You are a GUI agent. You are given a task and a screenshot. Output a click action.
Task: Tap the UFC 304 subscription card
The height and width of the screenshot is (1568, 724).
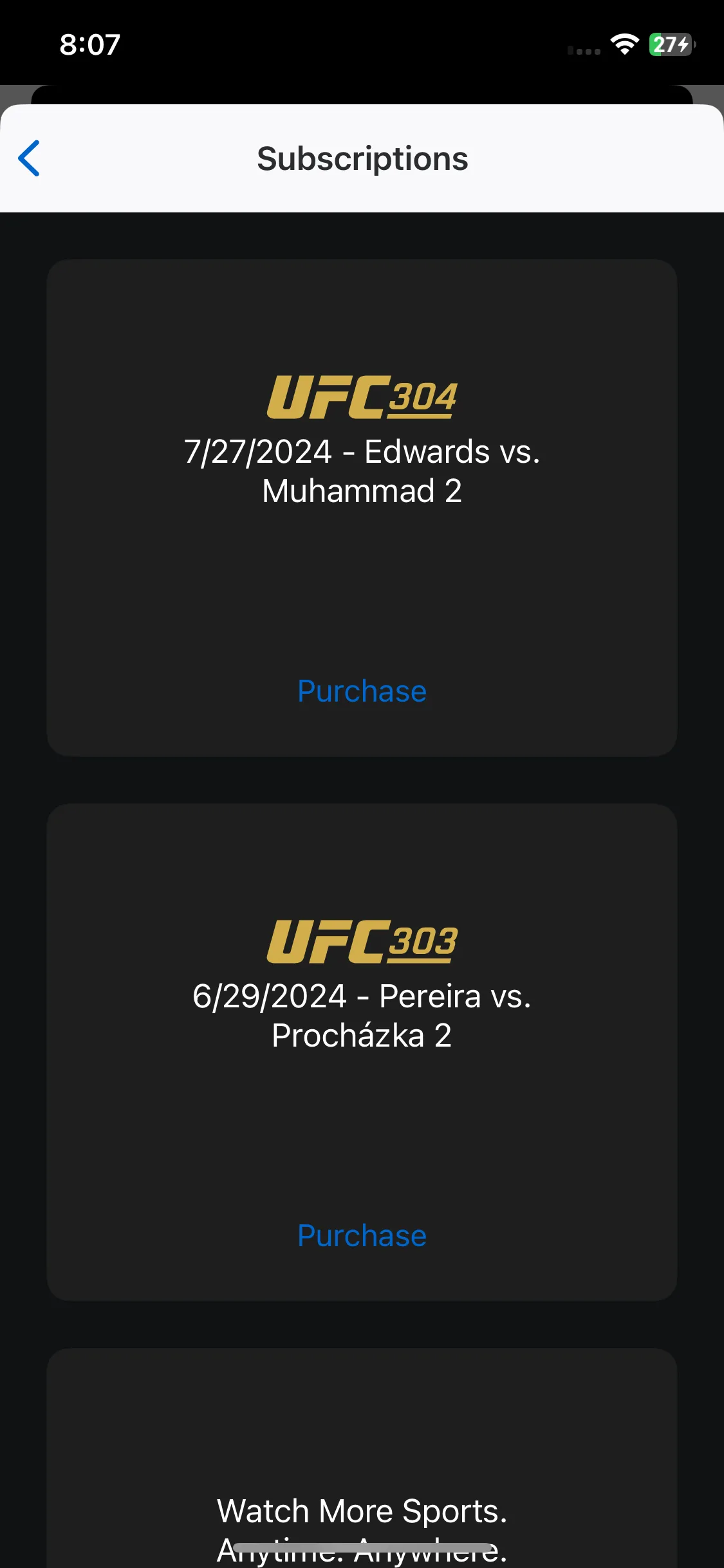[x=362, y=508]
